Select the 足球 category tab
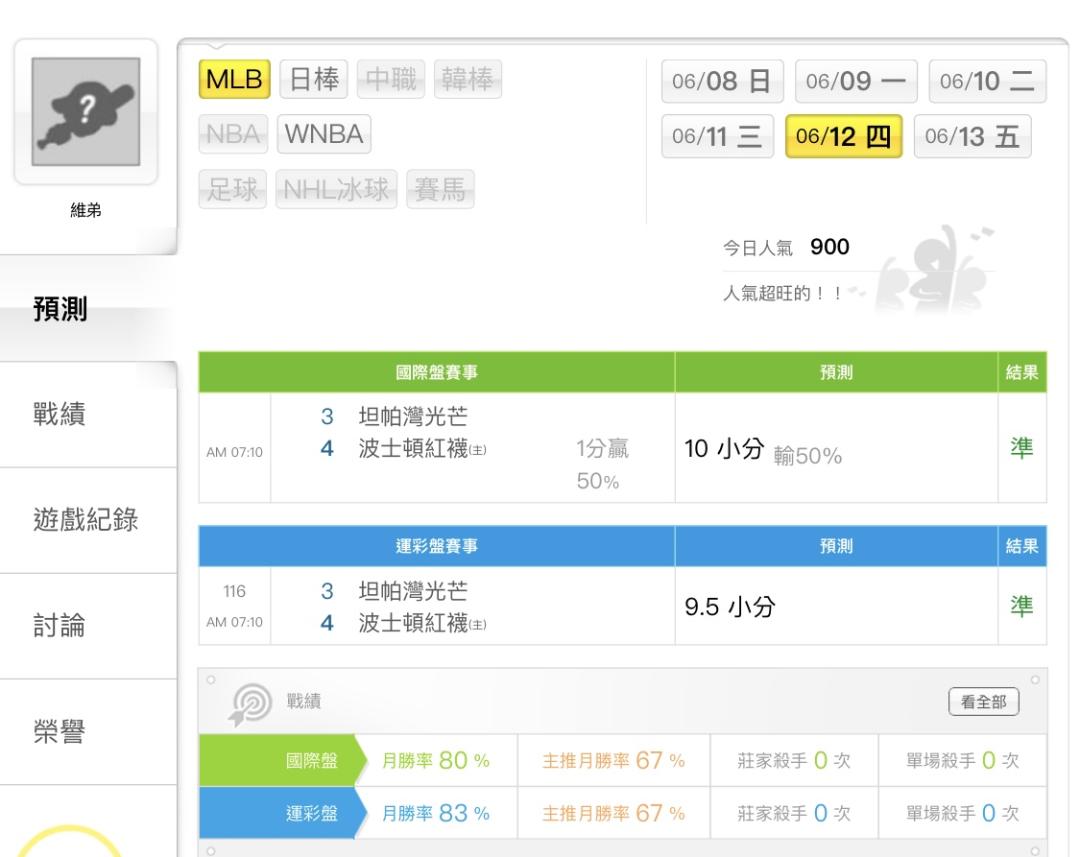 233,189
